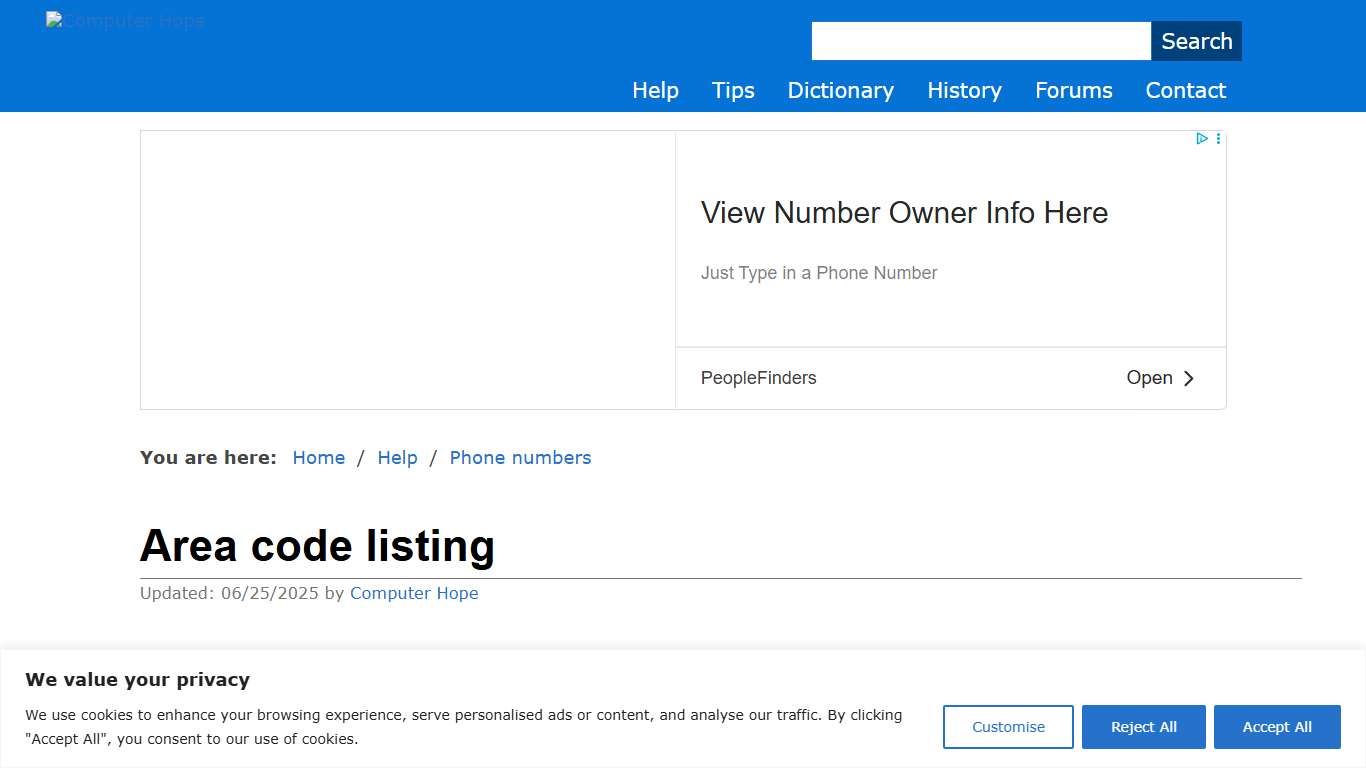Click the Computer Hope logo
Viewport: 1366px width, 768px height.
coord(125,20)
